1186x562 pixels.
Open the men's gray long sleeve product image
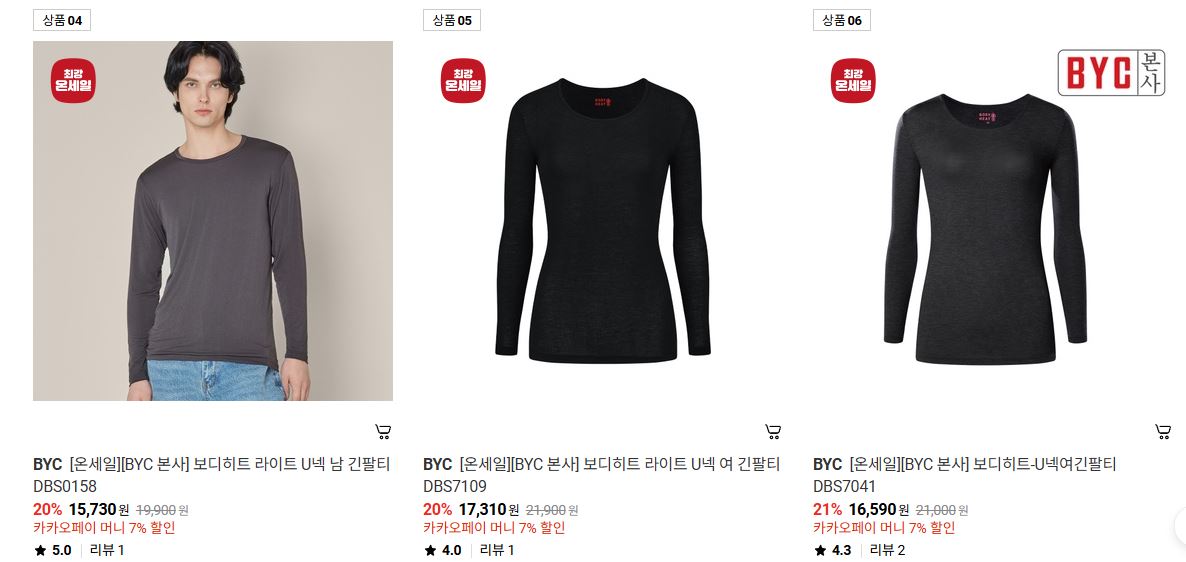point(213,221)
